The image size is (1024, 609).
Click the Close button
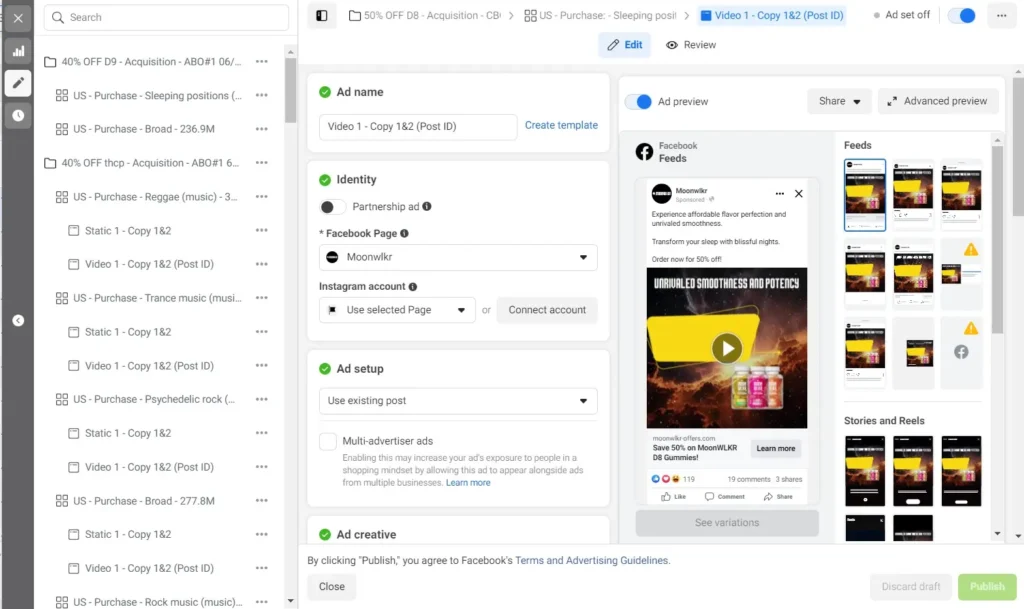(332, 587)
